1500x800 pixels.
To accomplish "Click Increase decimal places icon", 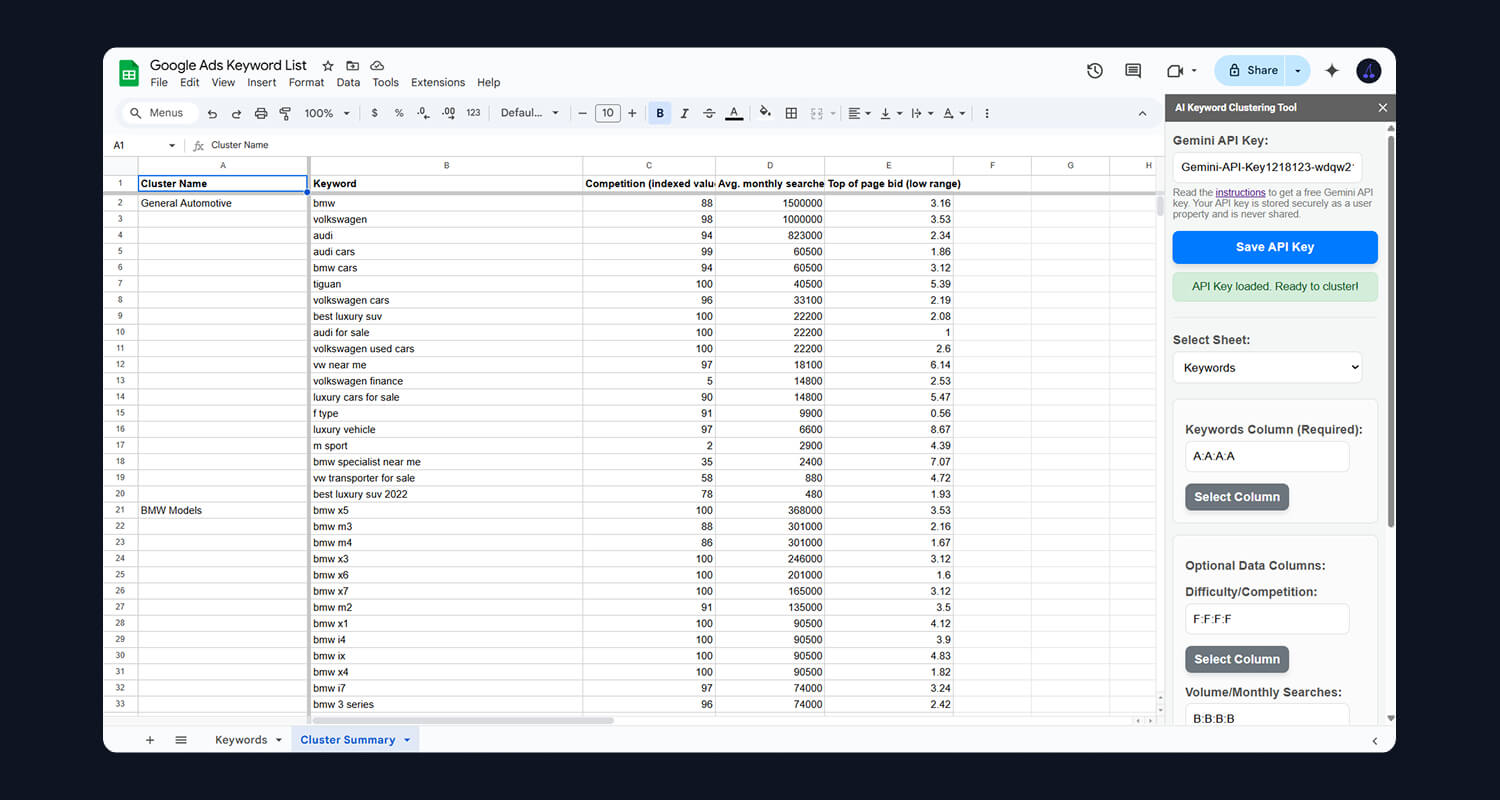I will point(448,113).
